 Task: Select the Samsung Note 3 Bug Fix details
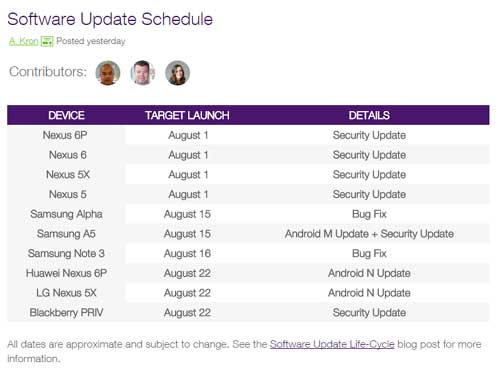369,253
